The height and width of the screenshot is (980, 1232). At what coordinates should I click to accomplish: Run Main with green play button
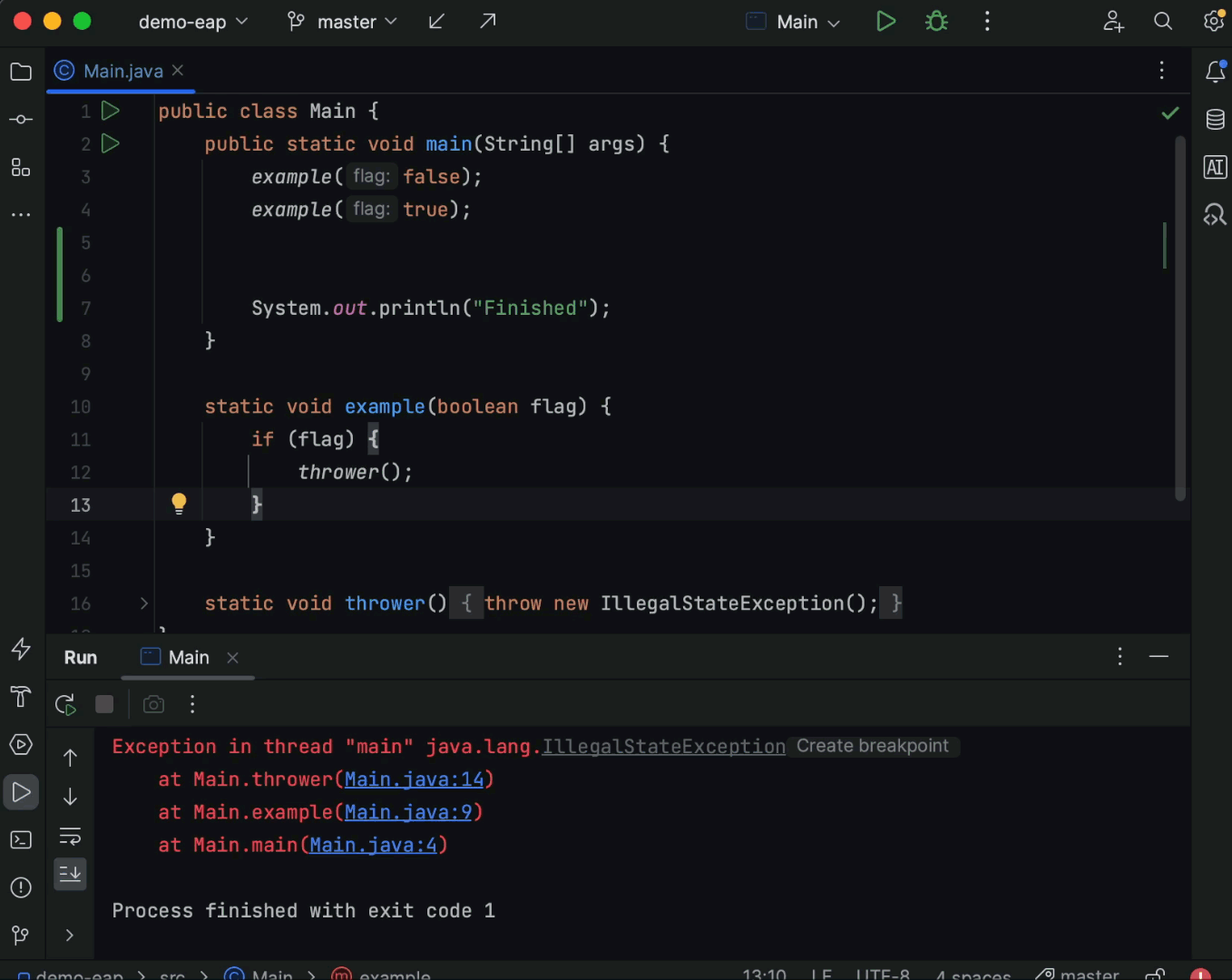(x=885, y=22)
